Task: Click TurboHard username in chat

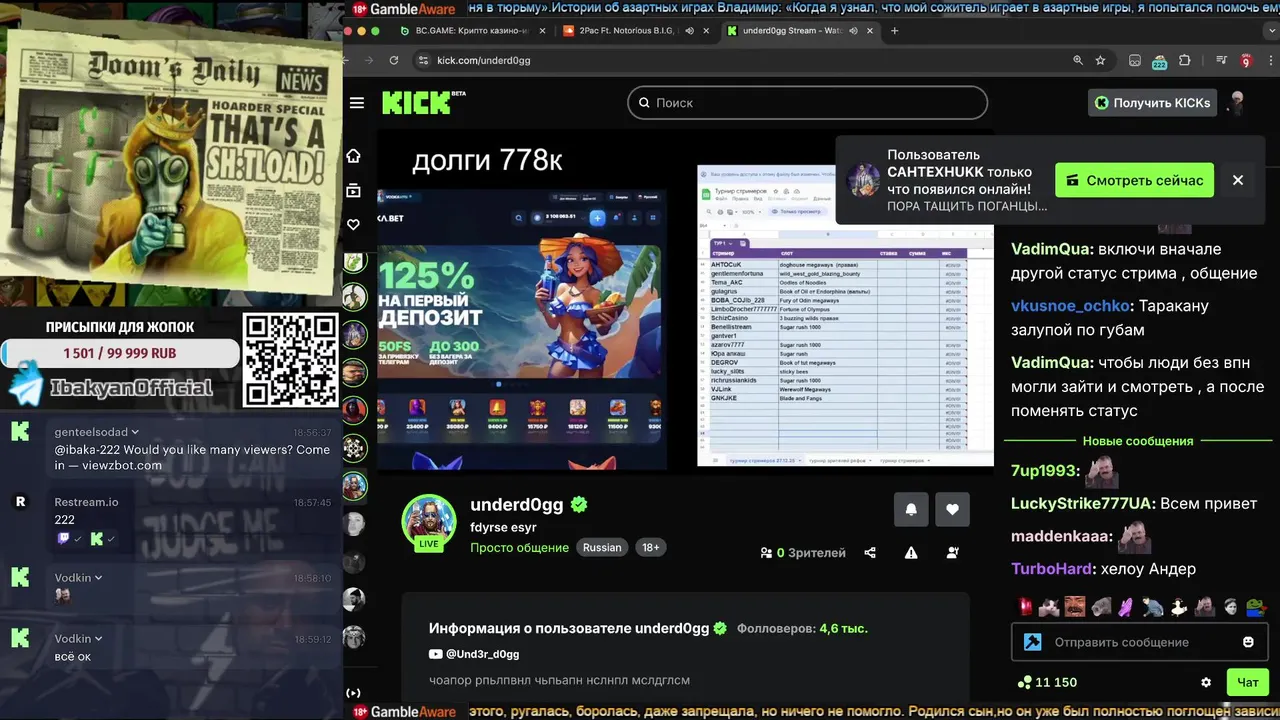Action: click(x=1051, y=569)
